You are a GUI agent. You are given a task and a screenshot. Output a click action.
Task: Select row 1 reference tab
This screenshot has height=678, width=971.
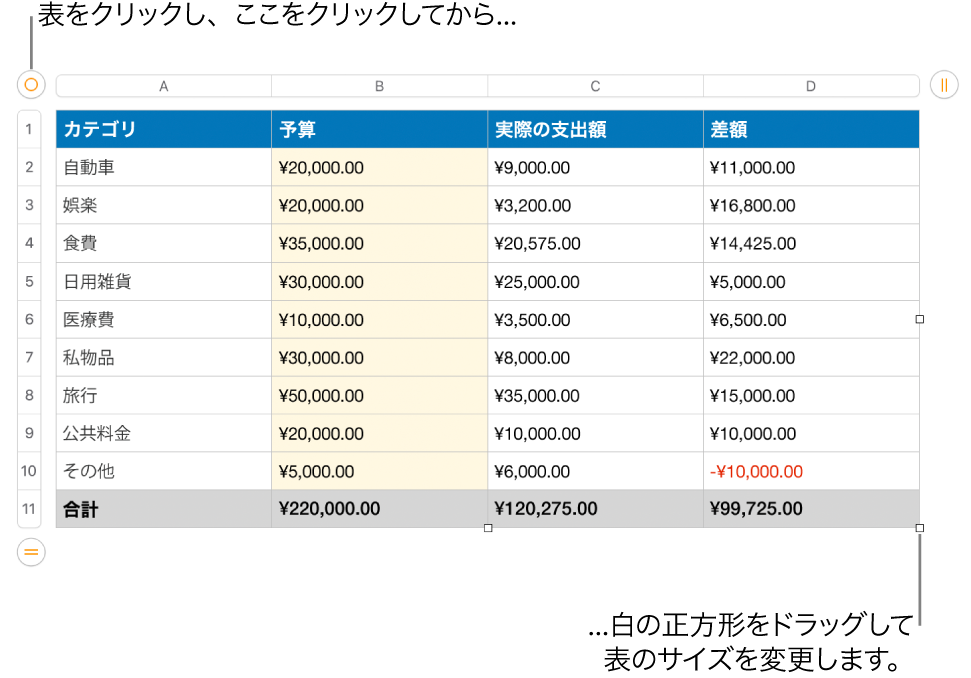point(29,128)
